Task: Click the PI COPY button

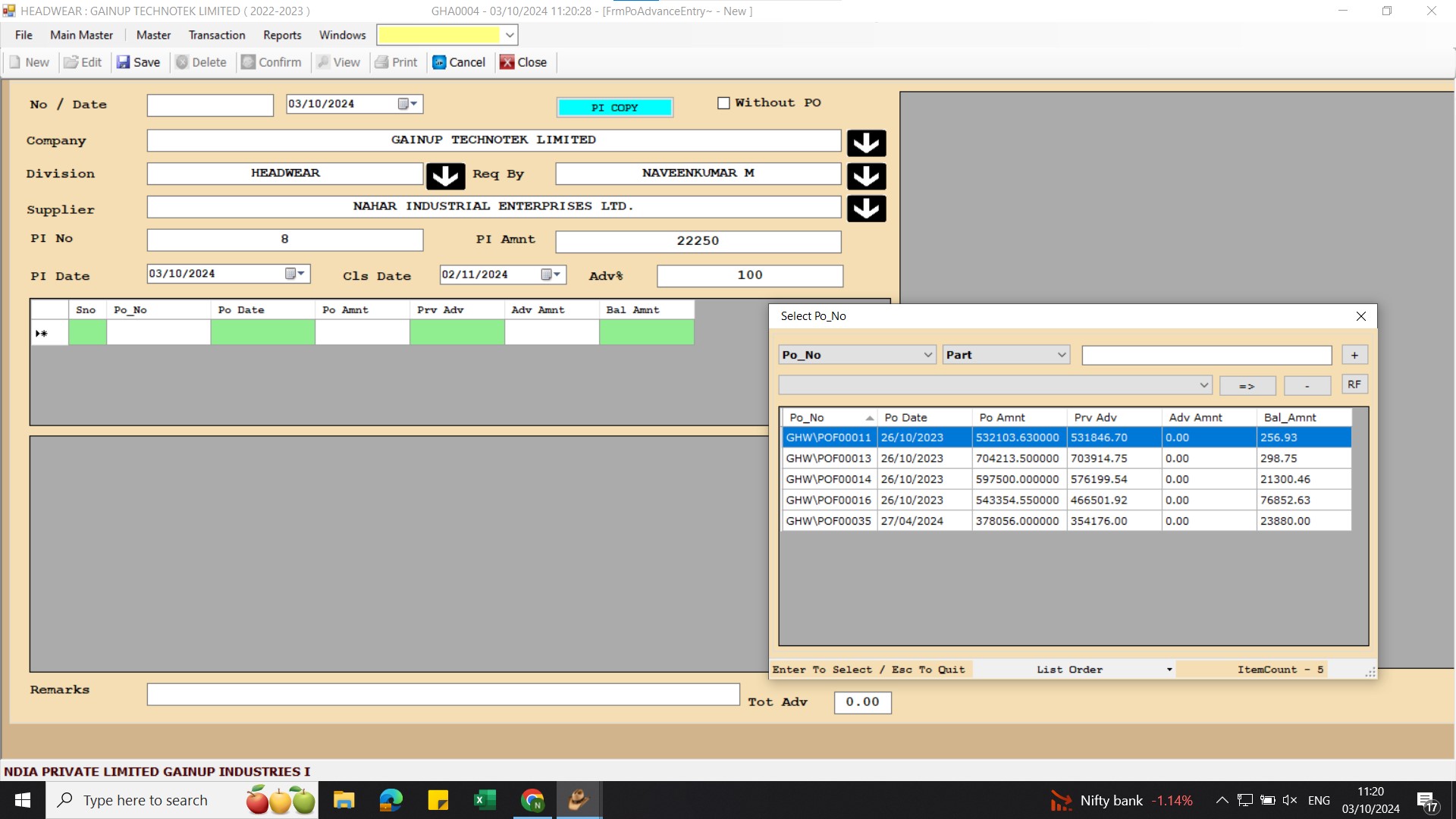Action: [x=614, y=108]
